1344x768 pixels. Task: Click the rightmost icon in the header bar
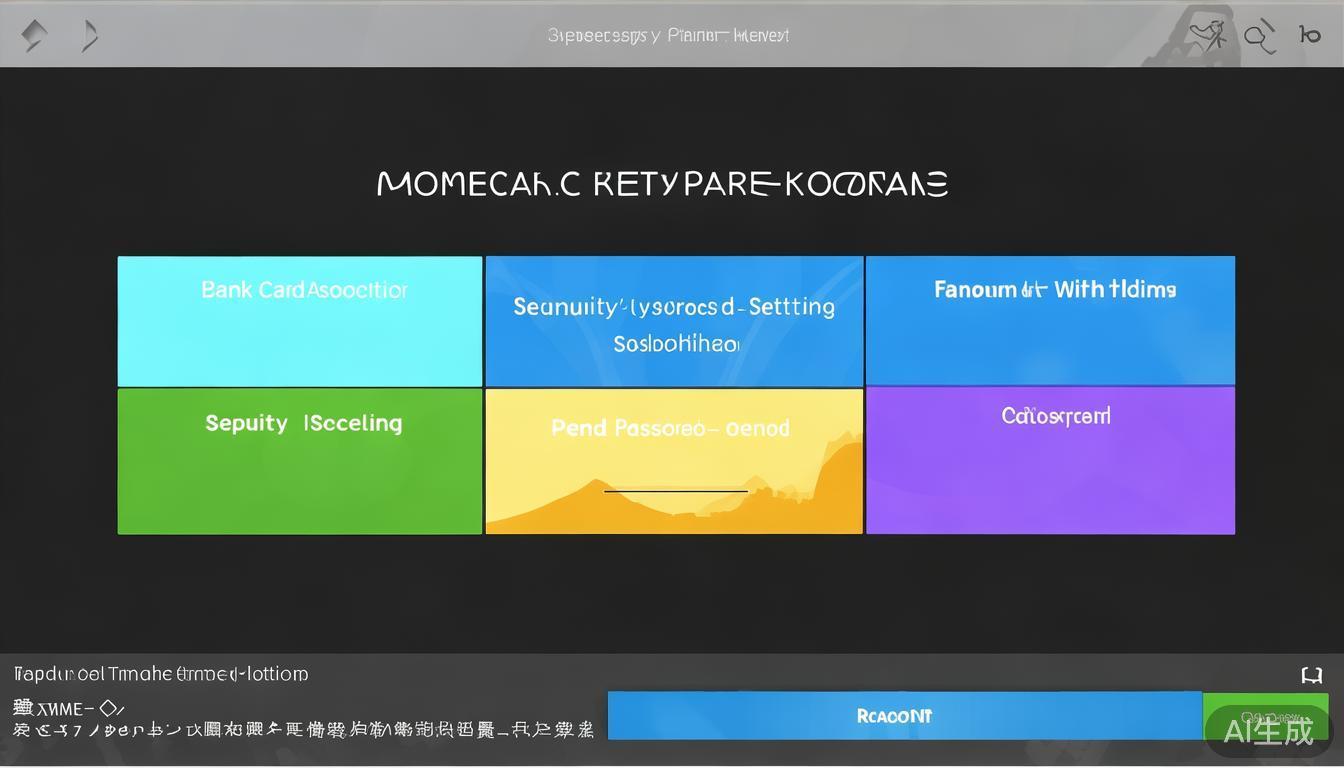click(1309, 35)
